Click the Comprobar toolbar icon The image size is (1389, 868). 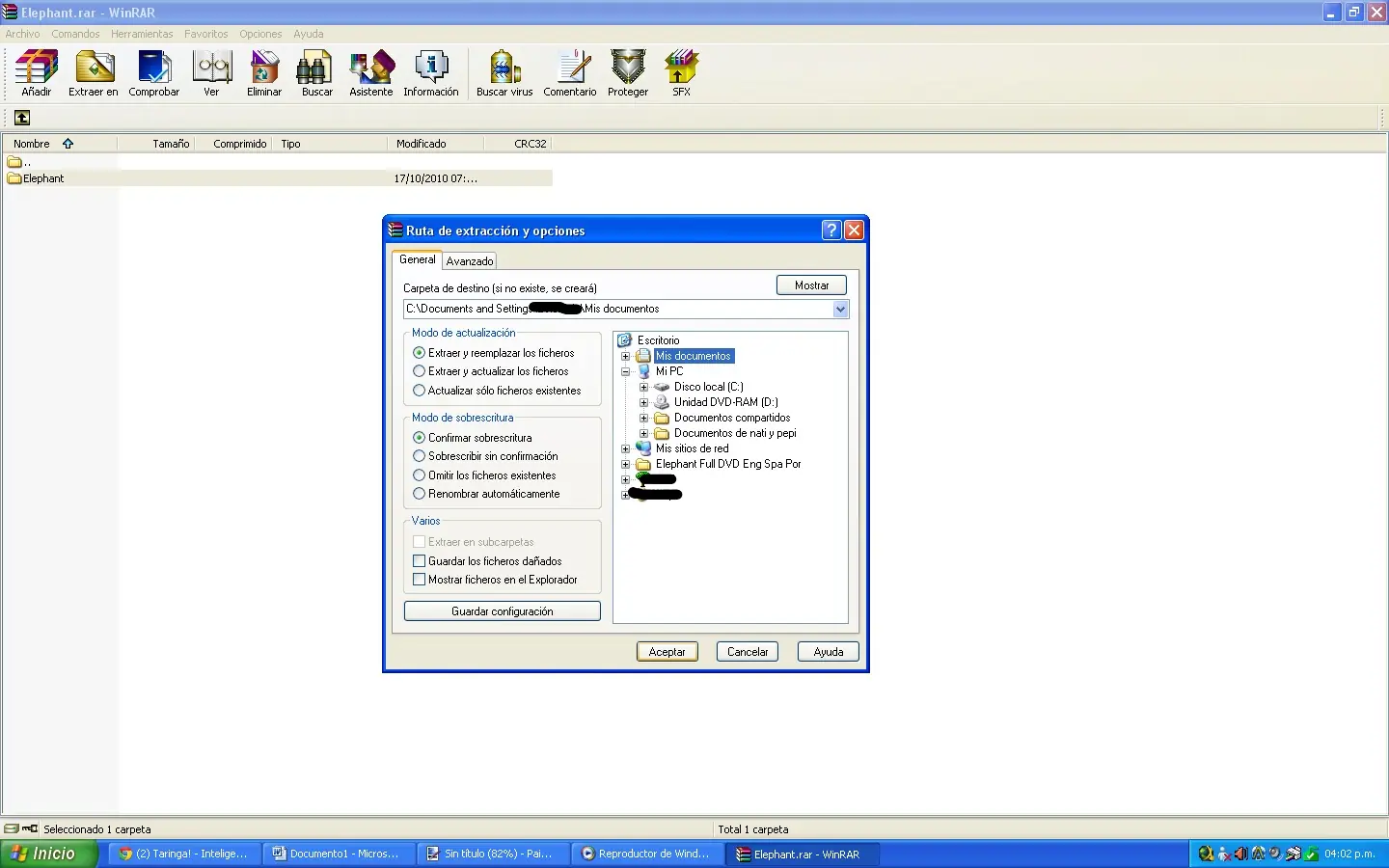tap(154, 73)
